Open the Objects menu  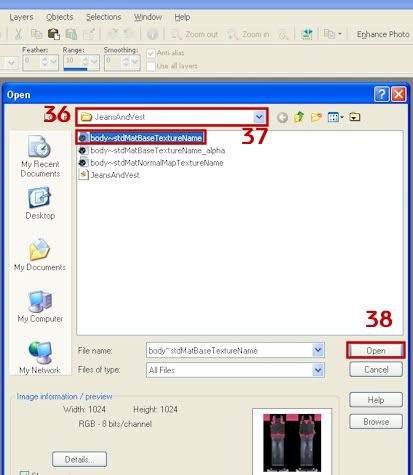click(60, 17)
